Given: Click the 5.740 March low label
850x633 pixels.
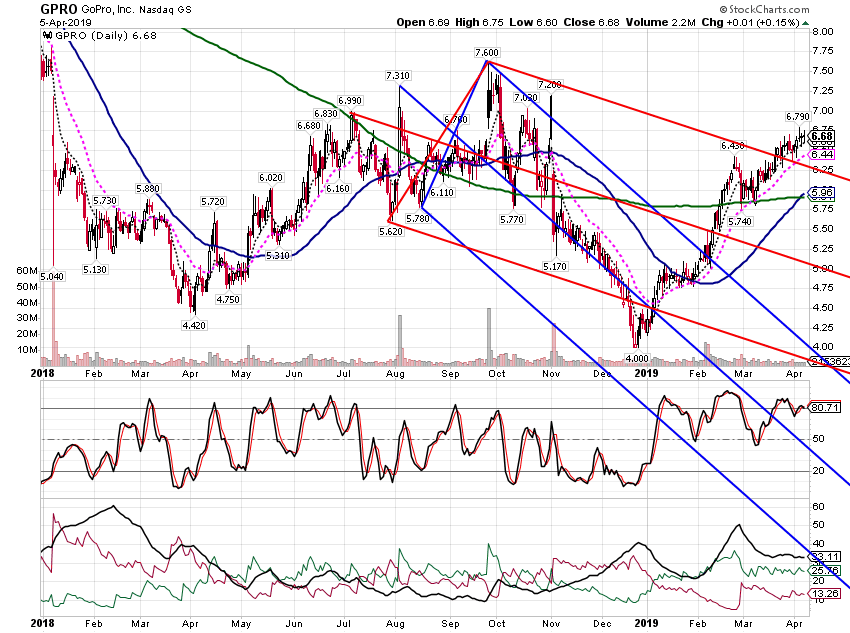Looking at the screenshot, I should (740, 222).
